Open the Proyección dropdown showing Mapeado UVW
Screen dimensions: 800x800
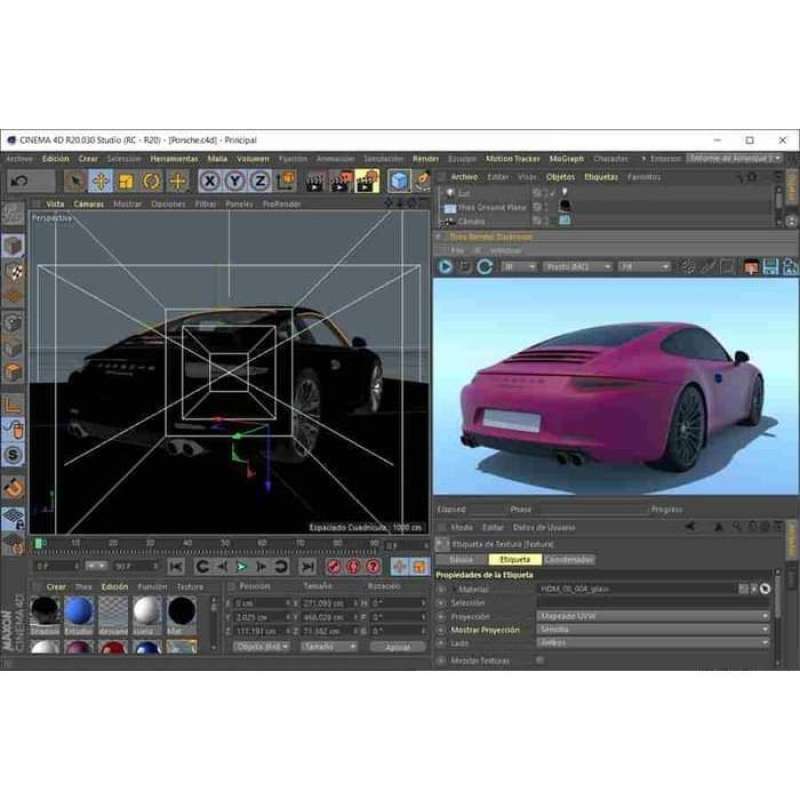pos(600,616)
